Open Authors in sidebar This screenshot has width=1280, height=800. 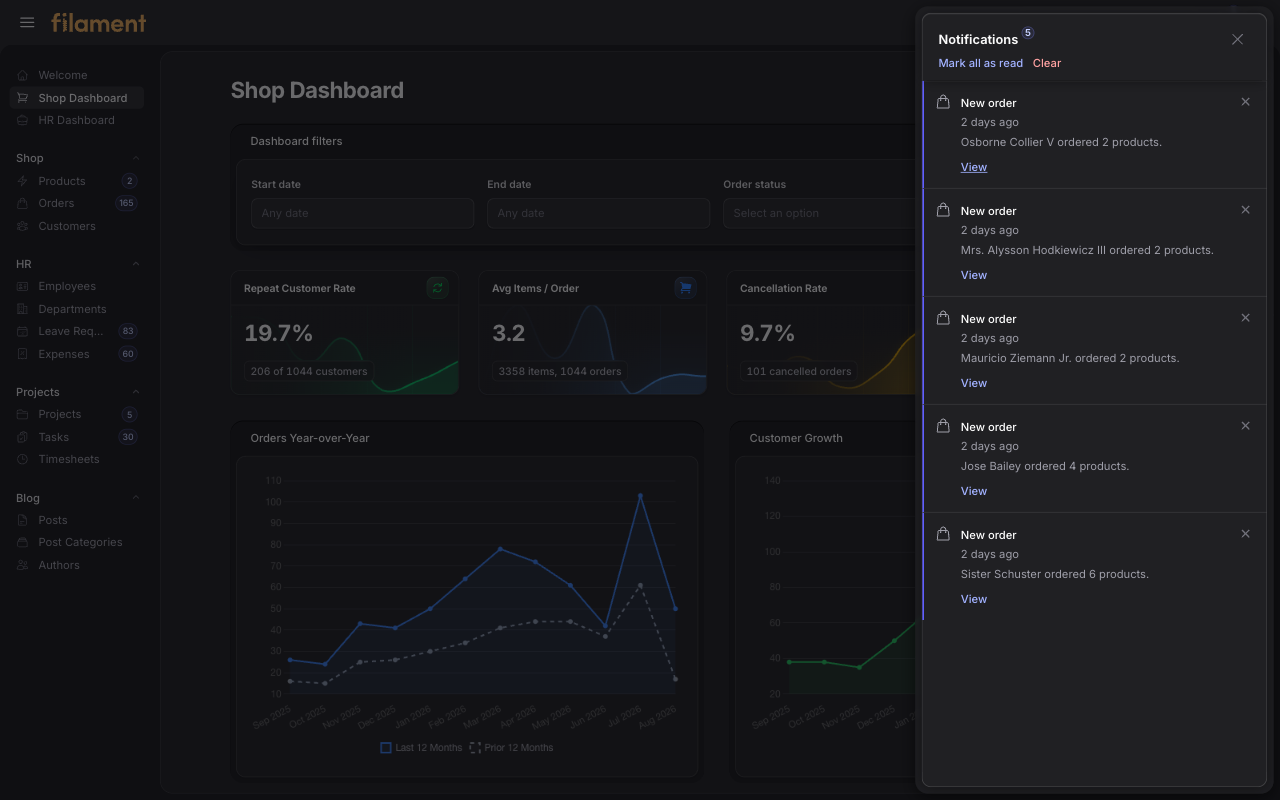point(77,565)
